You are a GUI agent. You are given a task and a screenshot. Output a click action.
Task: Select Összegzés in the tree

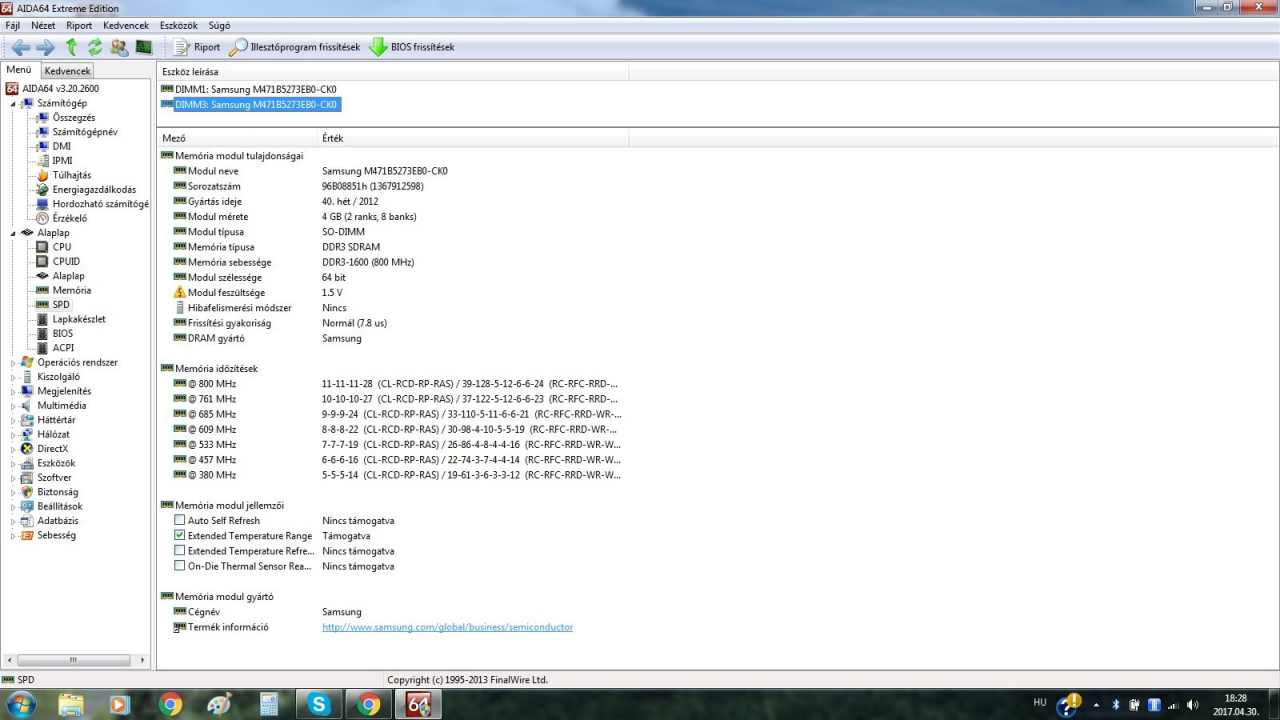coord(74,118)
